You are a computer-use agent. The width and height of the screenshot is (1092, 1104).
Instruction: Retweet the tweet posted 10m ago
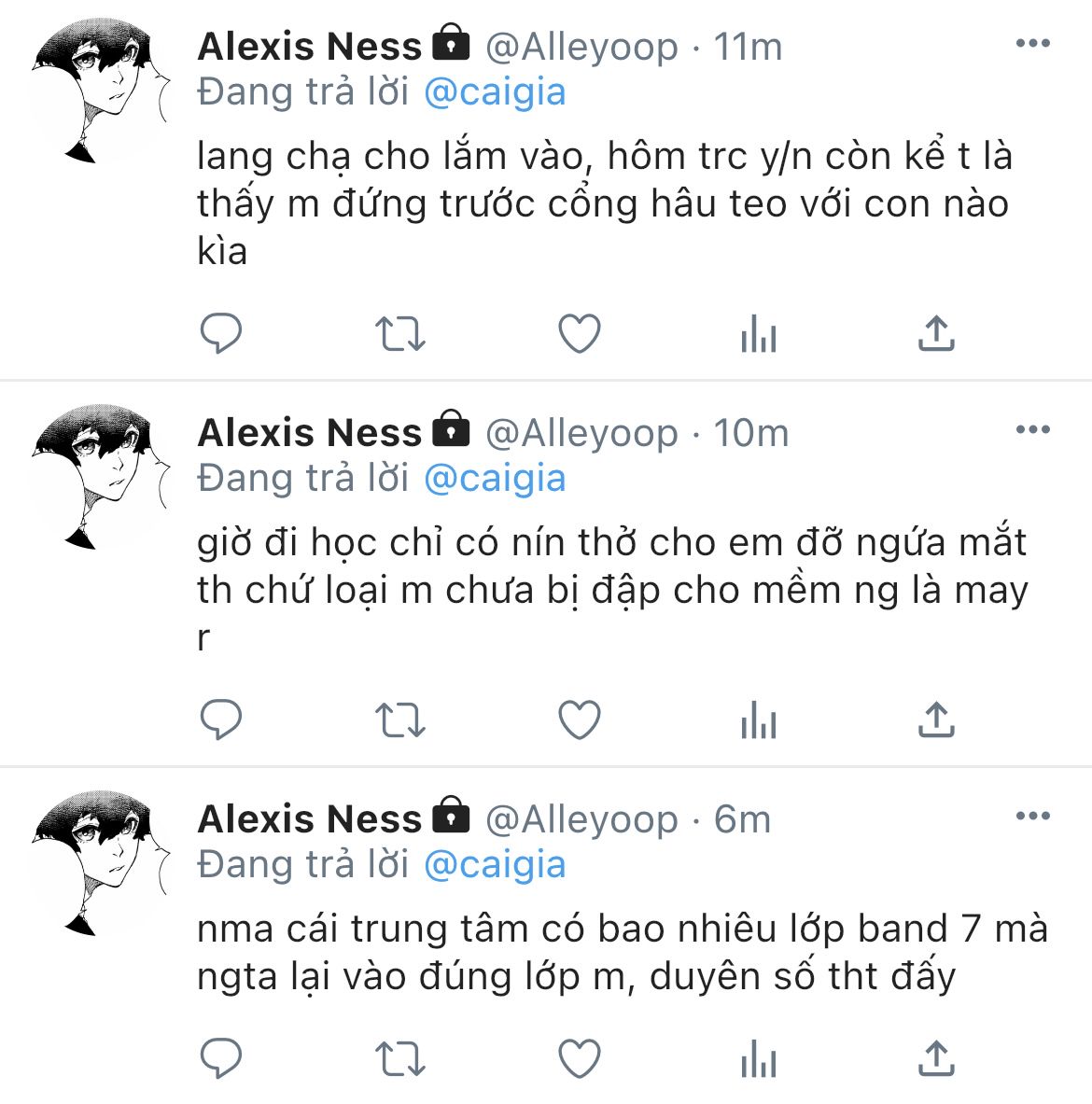click(399, 720)
